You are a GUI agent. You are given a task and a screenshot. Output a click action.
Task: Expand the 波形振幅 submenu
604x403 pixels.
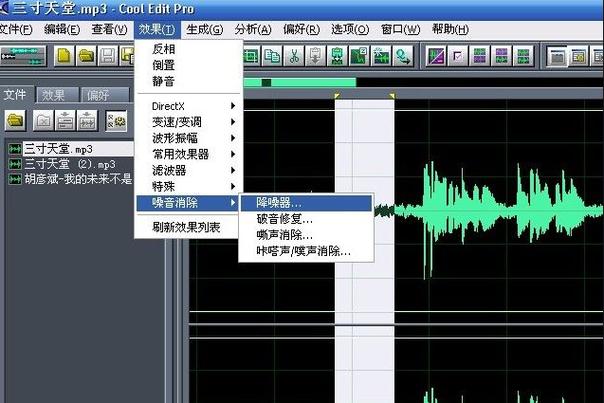tap(190, 138)
